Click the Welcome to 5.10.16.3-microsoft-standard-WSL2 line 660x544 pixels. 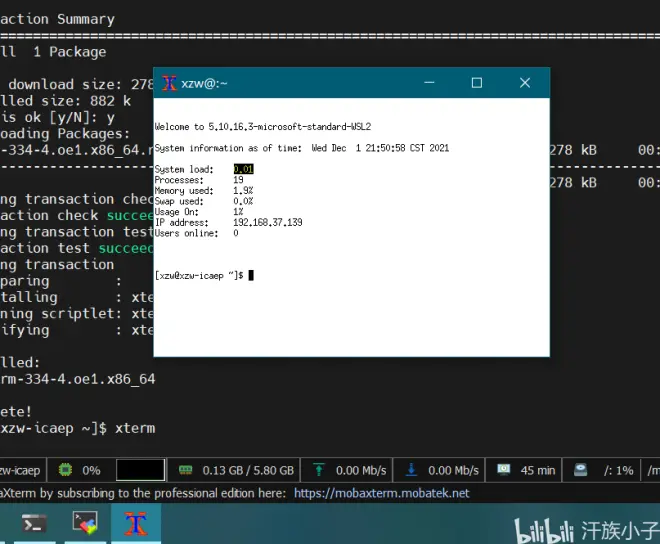coord(263,127)
